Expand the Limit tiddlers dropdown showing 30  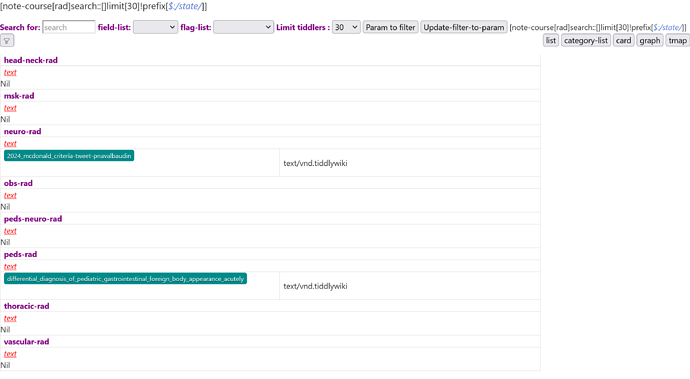(346, 27)
